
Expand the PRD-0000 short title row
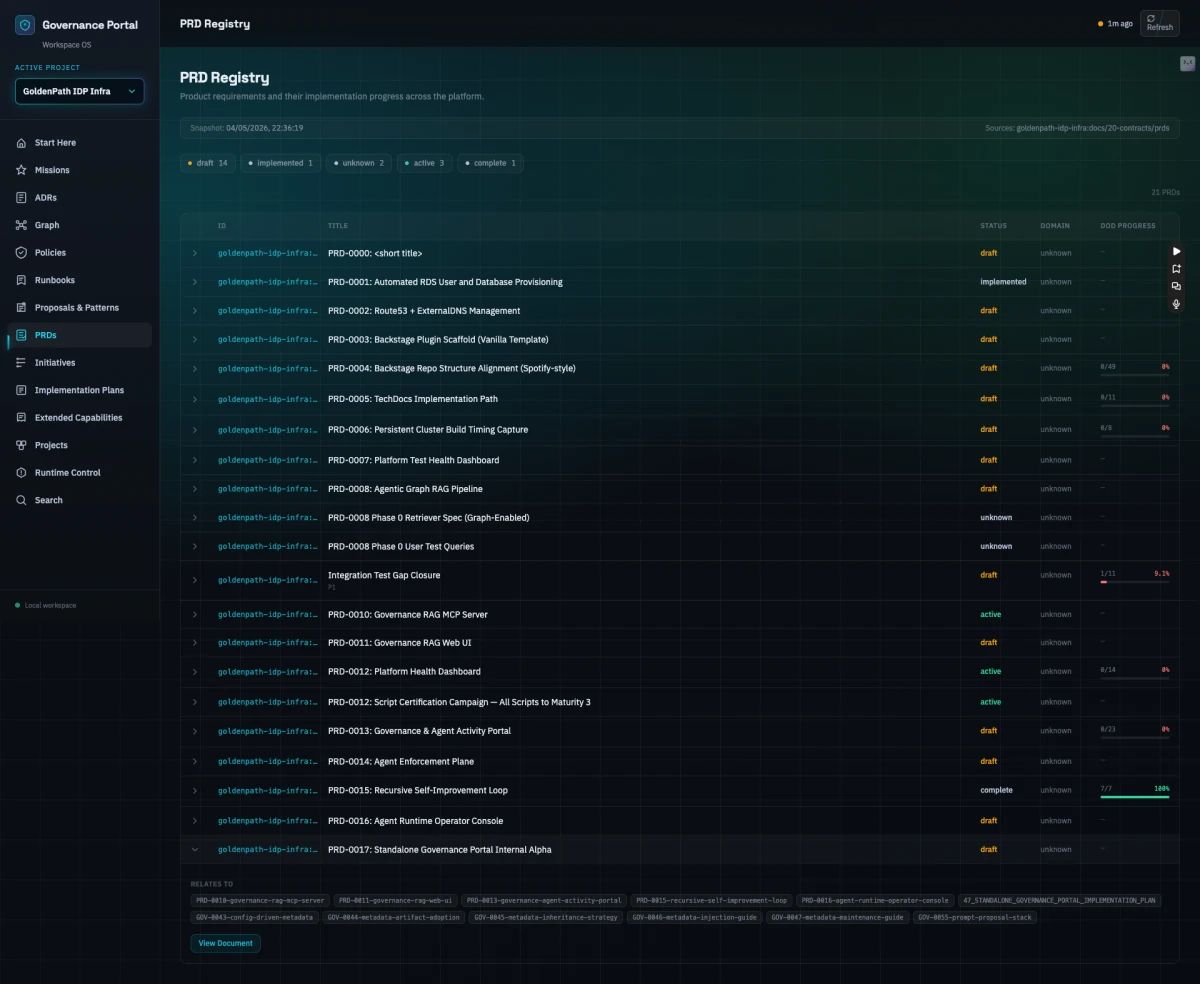tap(195, 254)
